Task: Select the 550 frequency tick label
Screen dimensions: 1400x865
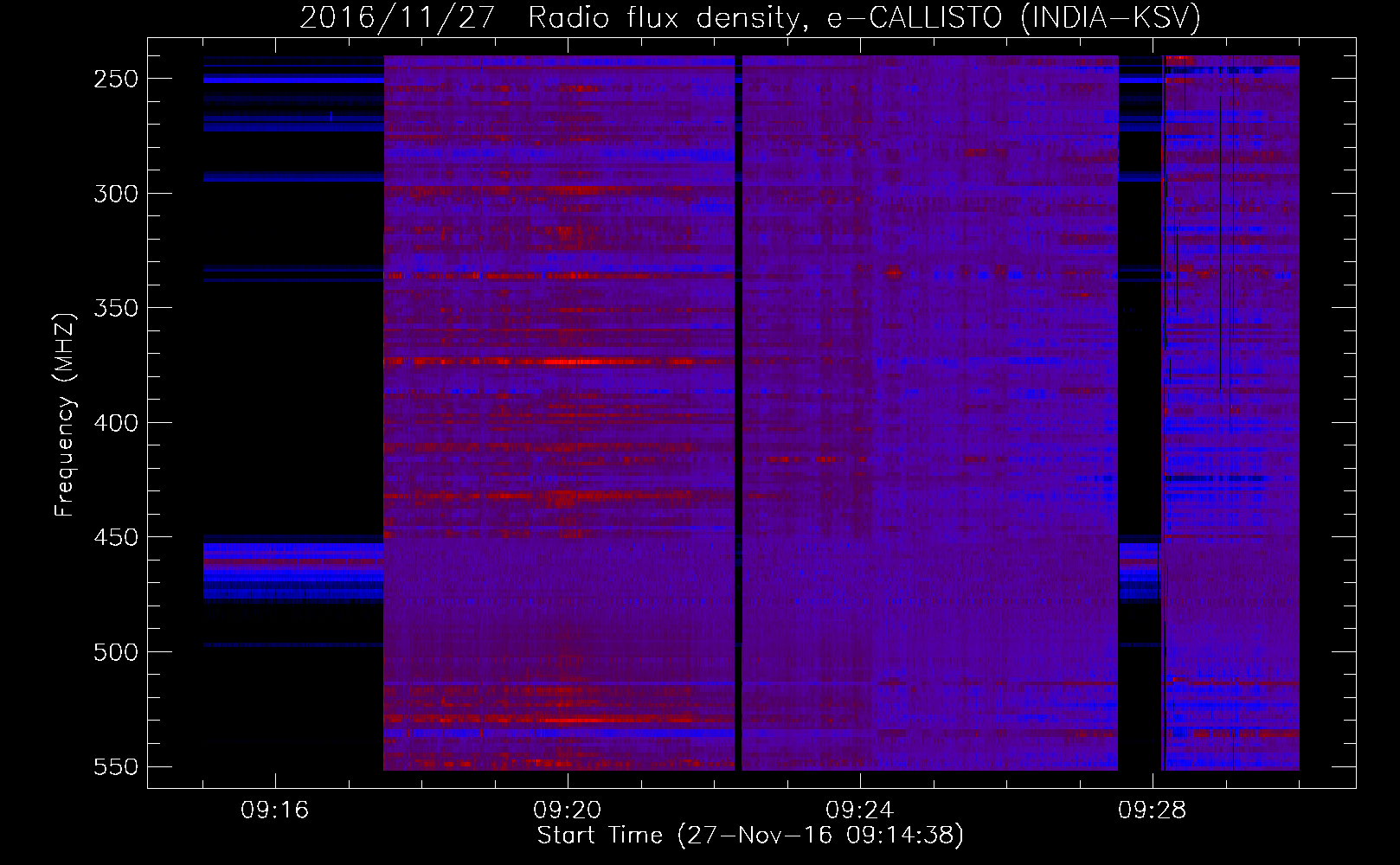Action: [x=116, y=767]
